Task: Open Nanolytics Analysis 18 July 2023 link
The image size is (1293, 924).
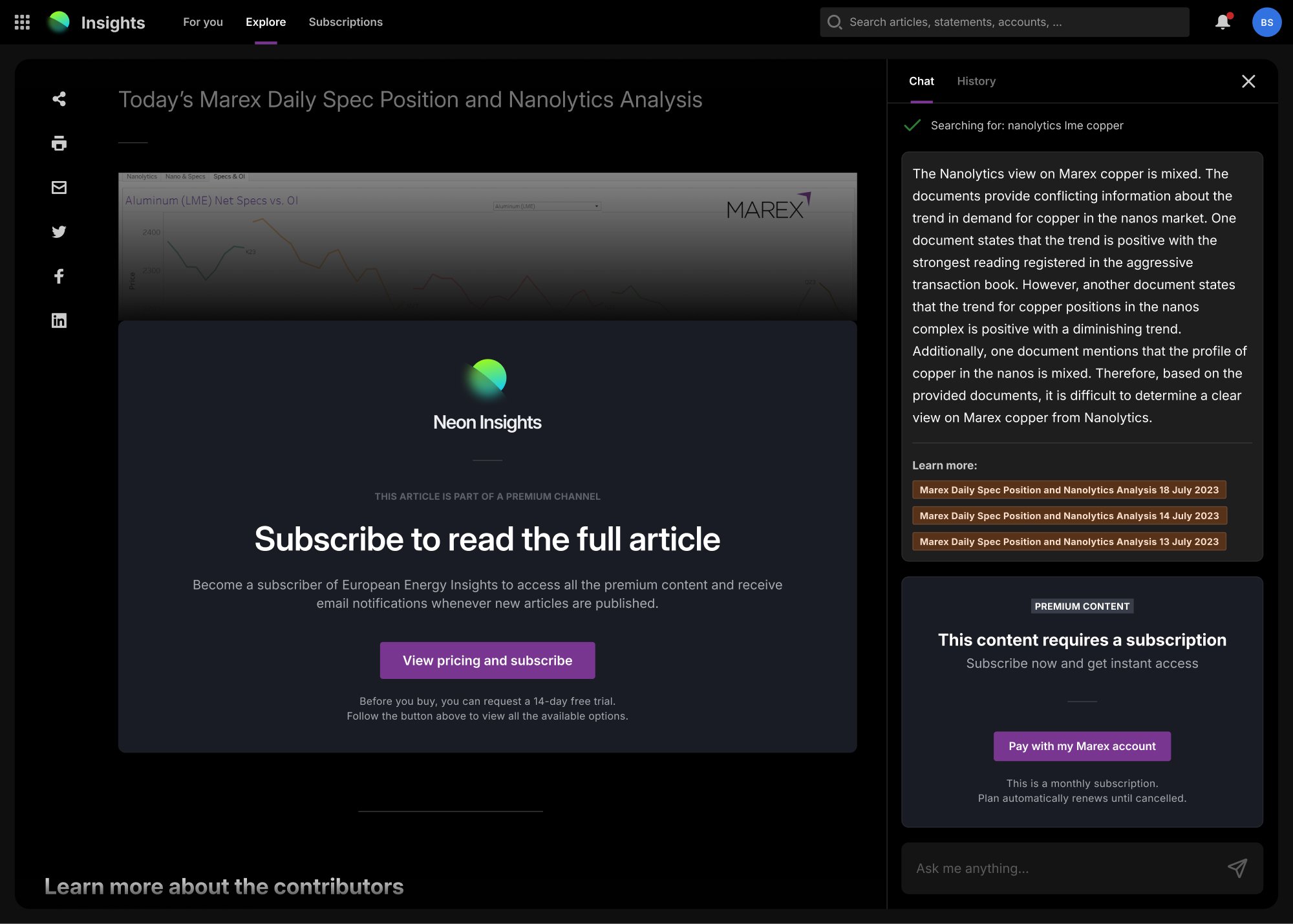Action: pyautogui.click(x=1069, y=490)
